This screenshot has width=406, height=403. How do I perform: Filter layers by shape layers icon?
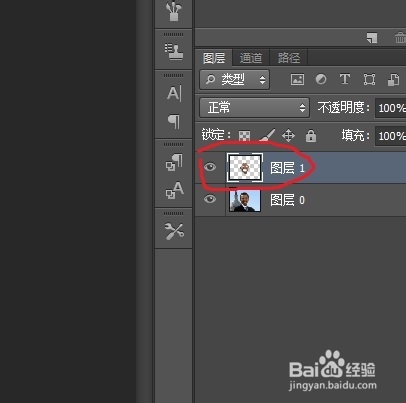tap(369, 80)
